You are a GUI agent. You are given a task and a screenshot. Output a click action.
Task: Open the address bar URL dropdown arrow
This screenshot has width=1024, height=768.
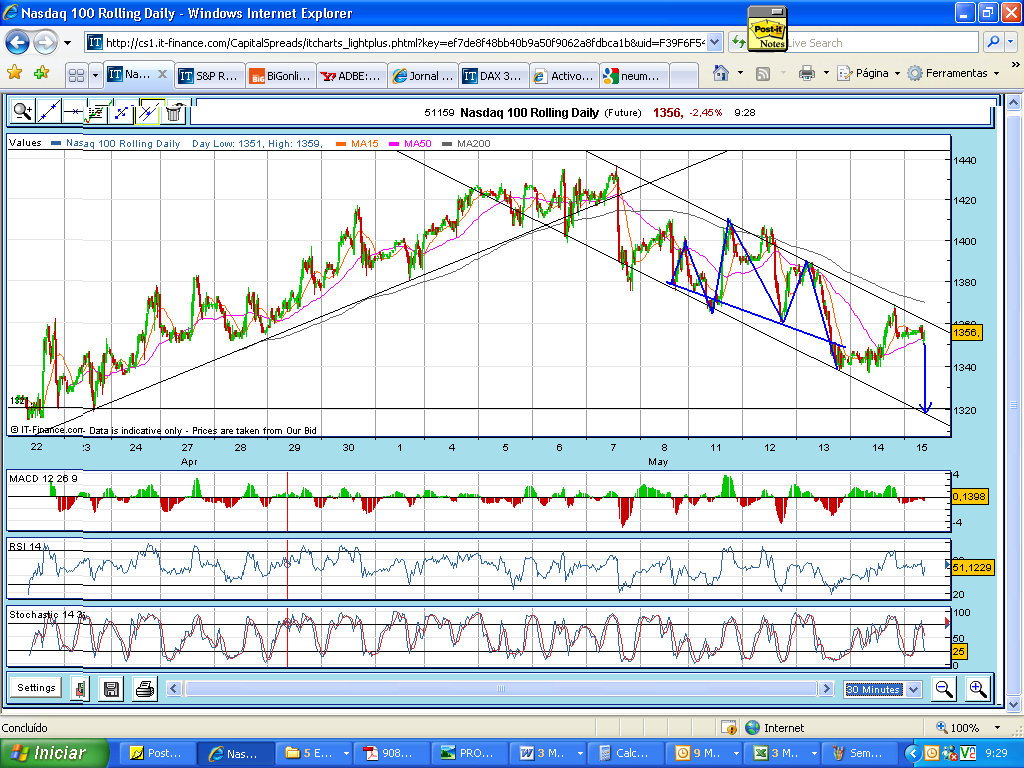(714, 42)
